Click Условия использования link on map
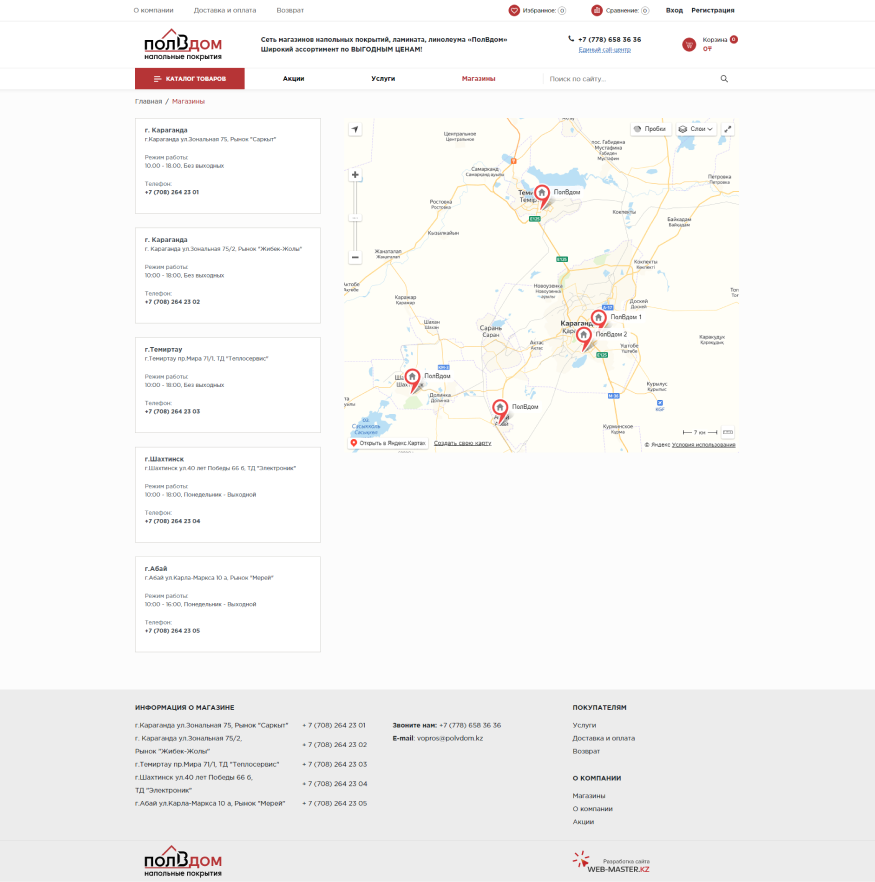 (703, 445)
